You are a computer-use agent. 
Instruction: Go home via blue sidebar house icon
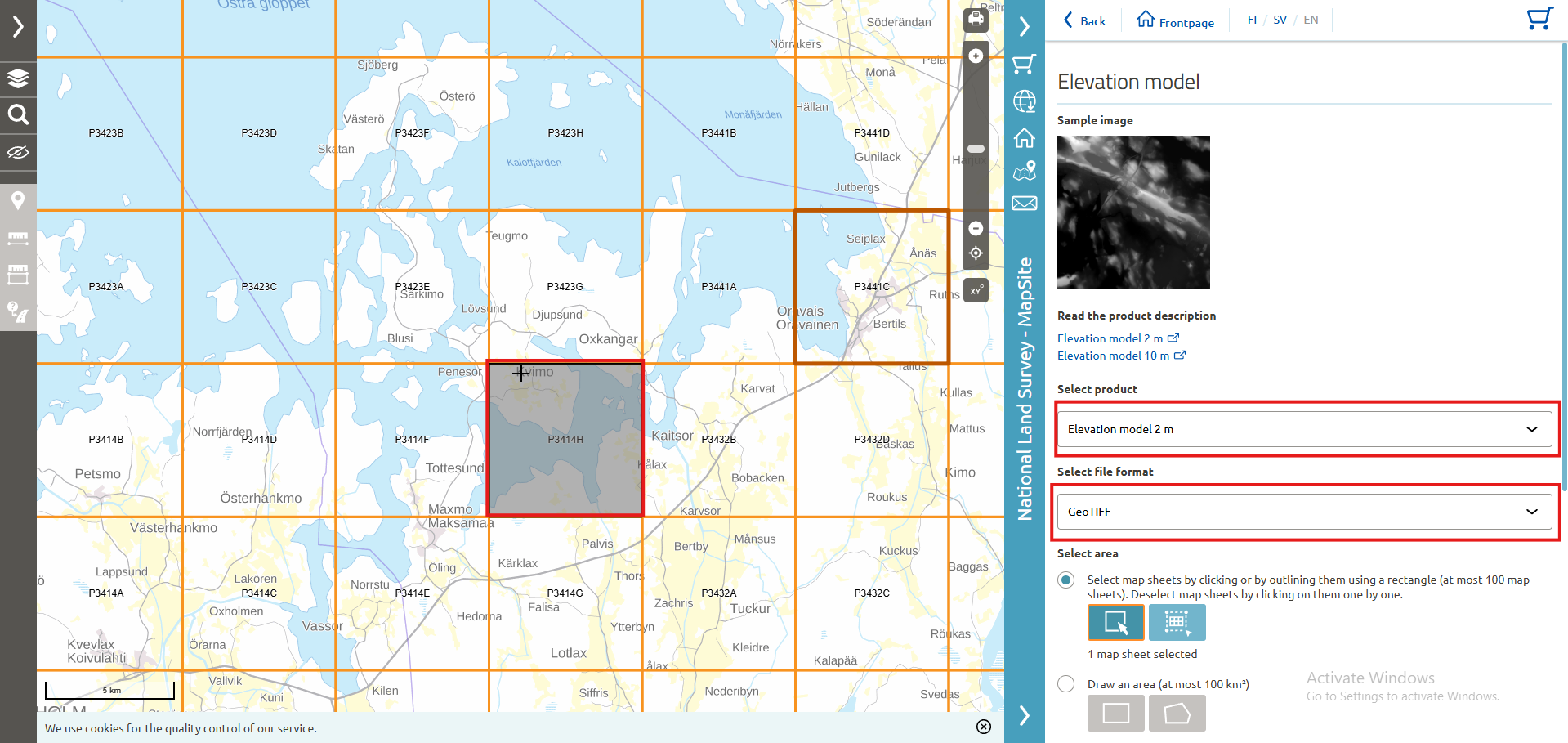point(1025,137)
